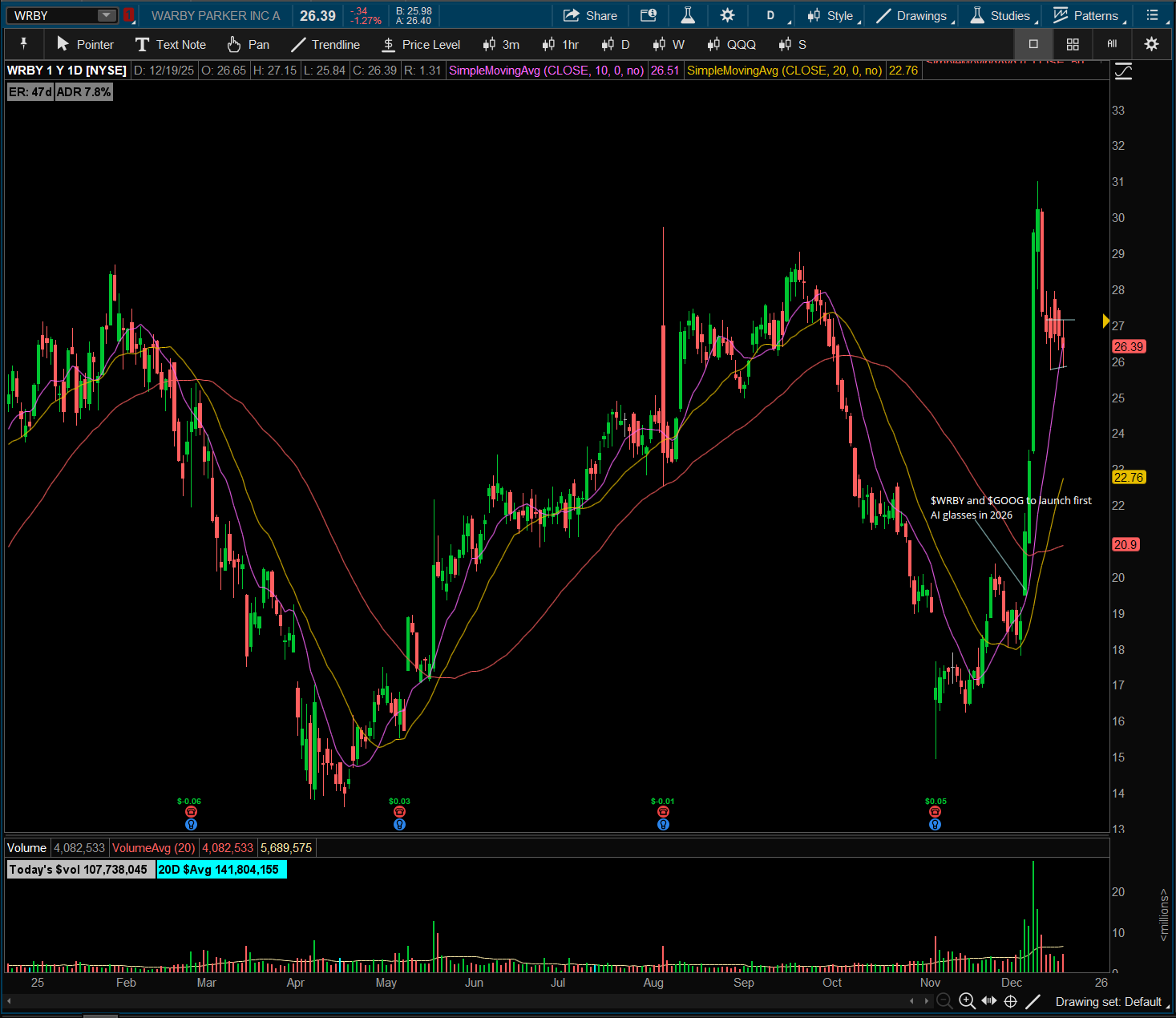Click the SimpleMovingAvg (CLOSE, 20, 0, no) label
Screen dimensions: 1176x1018
click(x=784, y=71)
